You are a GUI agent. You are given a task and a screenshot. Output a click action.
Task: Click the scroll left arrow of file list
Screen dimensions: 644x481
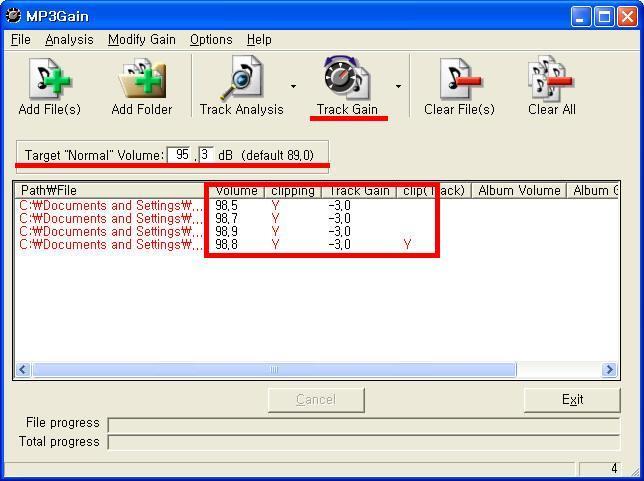point(23,370)
